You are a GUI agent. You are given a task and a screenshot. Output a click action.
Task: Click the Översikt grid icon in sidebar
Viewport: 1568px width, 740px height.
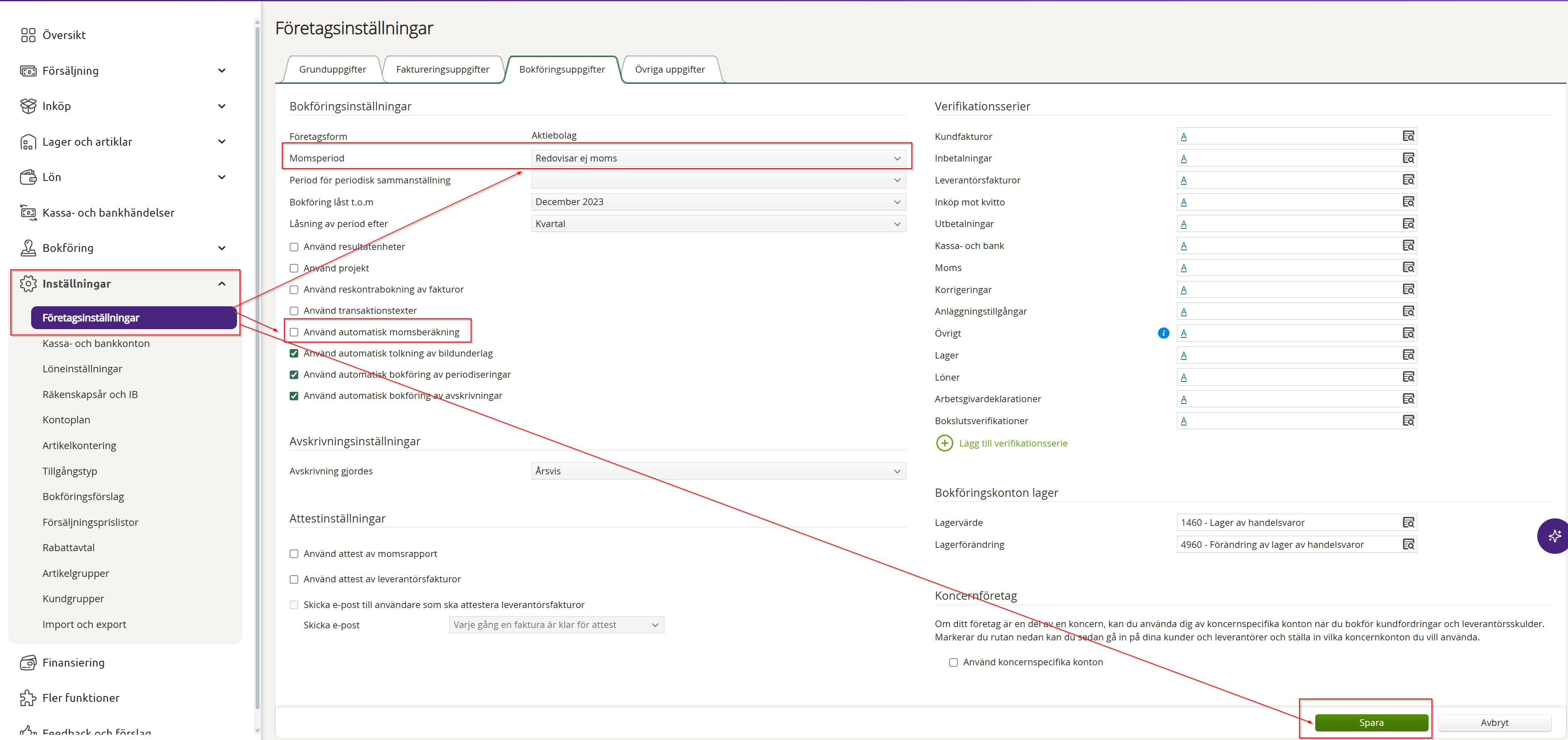click(28, 35)
